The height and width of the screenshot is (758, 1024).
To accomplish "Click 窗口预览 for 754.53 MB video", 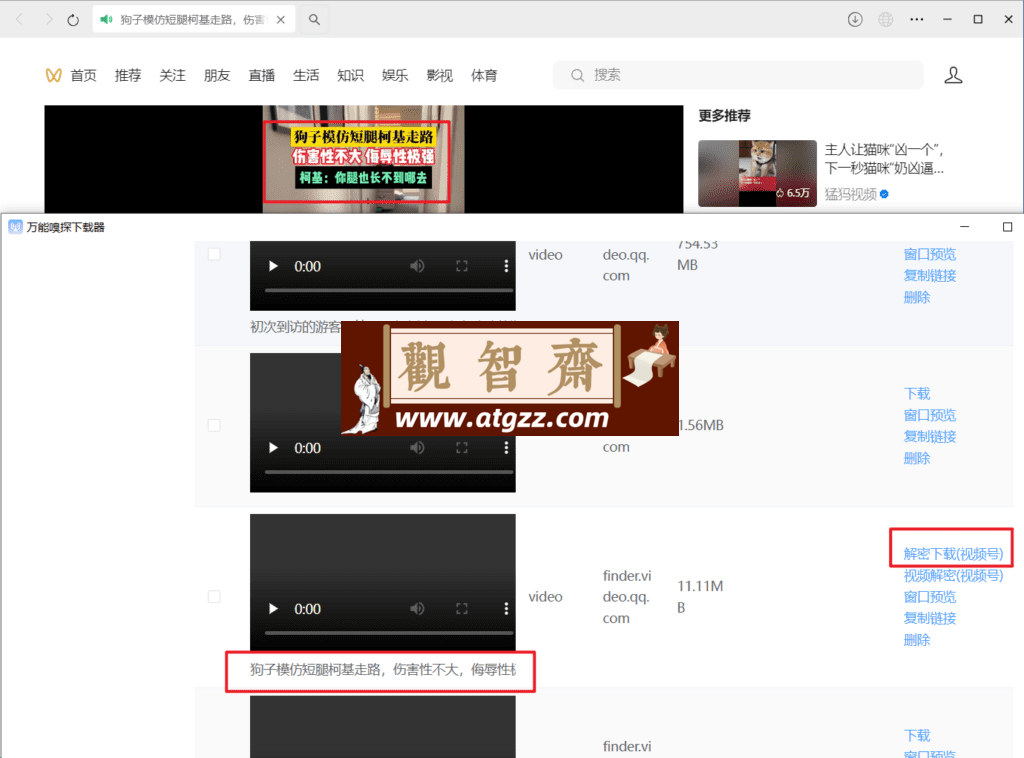I will pyautogui.click(x=930, y=254).
